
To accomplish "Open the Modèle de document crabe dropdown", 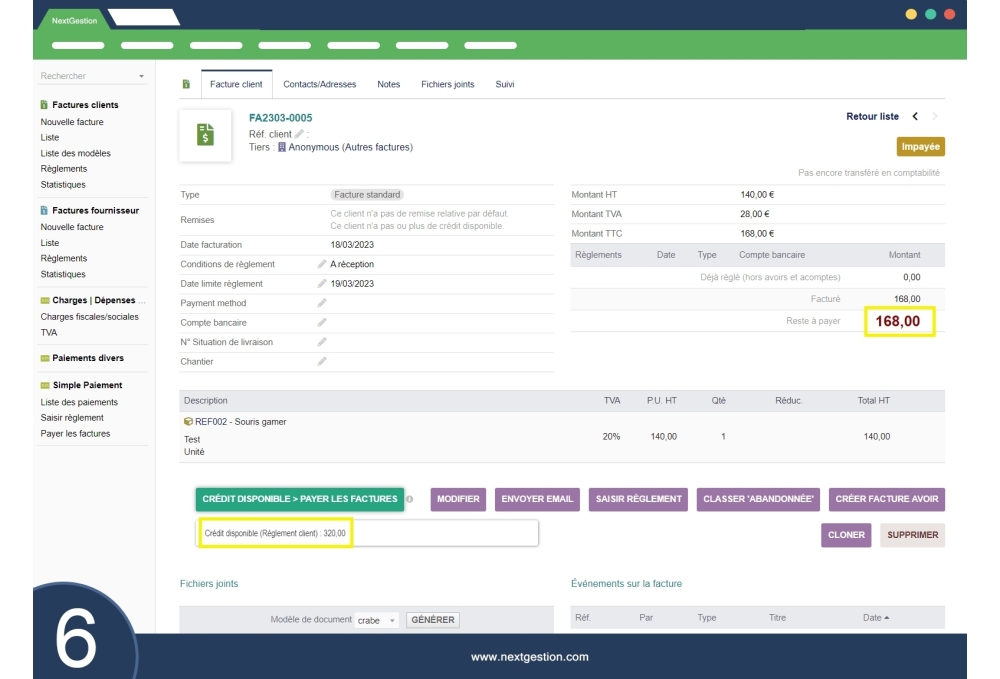I will [x=377, y=620].
